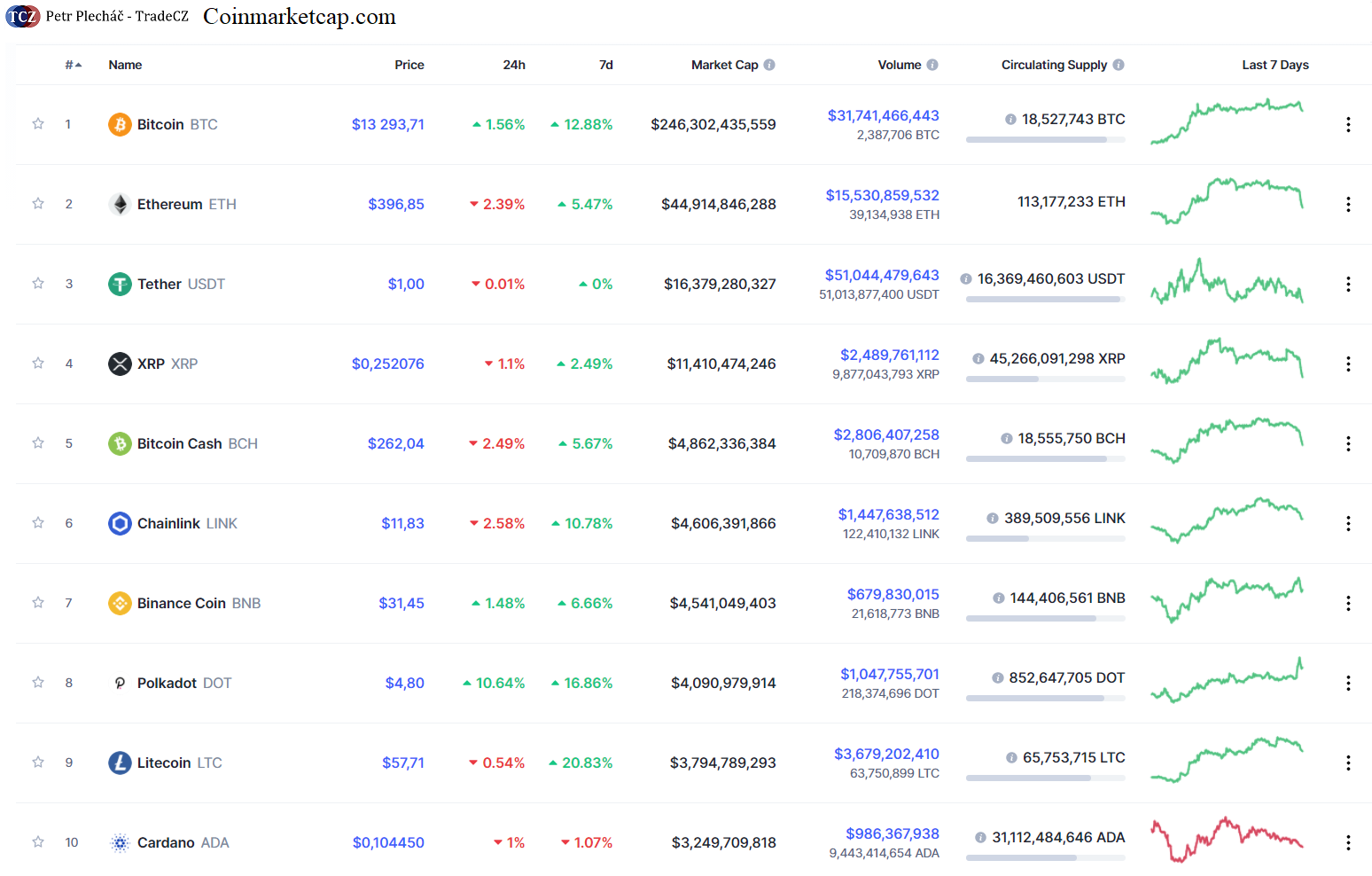Click the Chainlink blue hexagon icon
This screenshot has width=1372, height=876.
click(120, 523)
